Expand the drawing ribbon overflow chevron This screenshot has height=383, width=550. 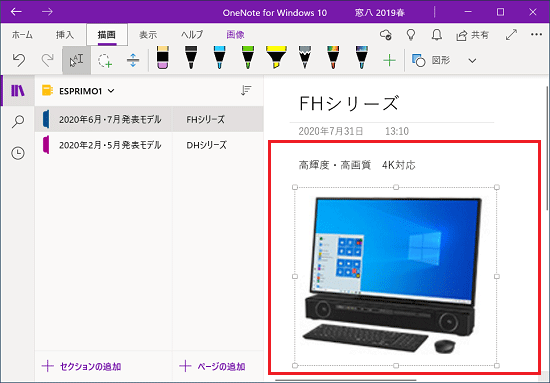tap(472, 61)
